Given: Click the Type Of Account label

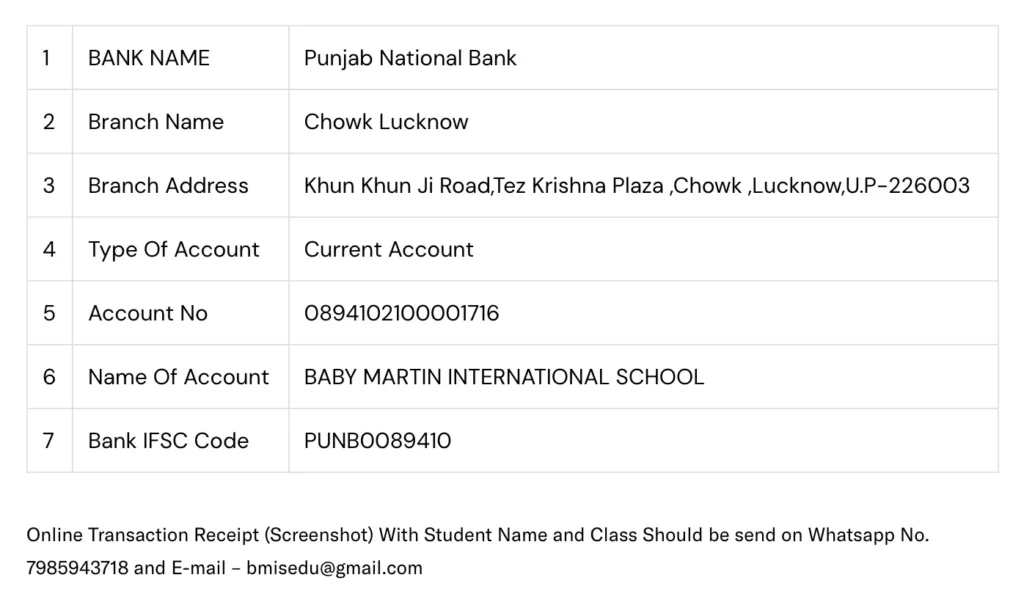Looking at the screenshot, I should point(174,249).
